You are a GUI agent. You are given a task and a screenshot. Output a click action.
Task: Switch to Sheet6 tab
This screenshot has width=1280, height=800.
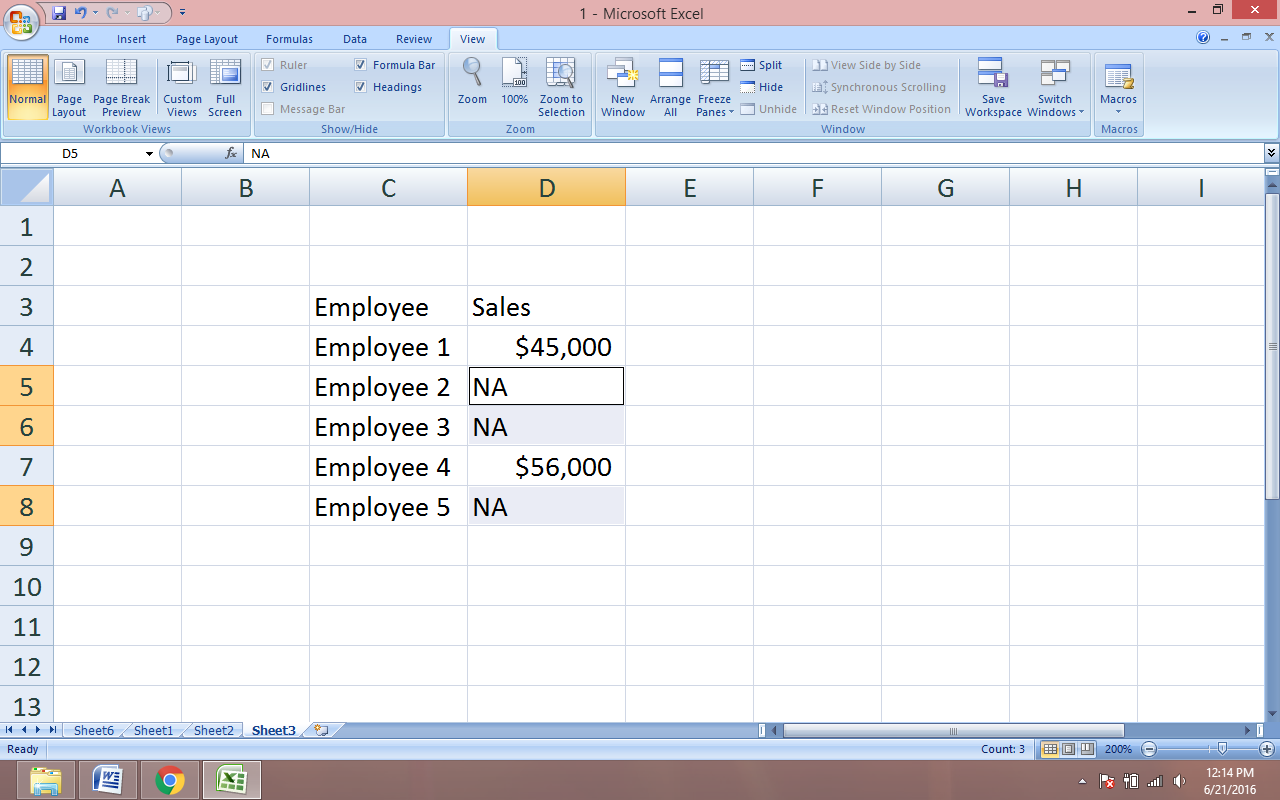pos(93,730)
